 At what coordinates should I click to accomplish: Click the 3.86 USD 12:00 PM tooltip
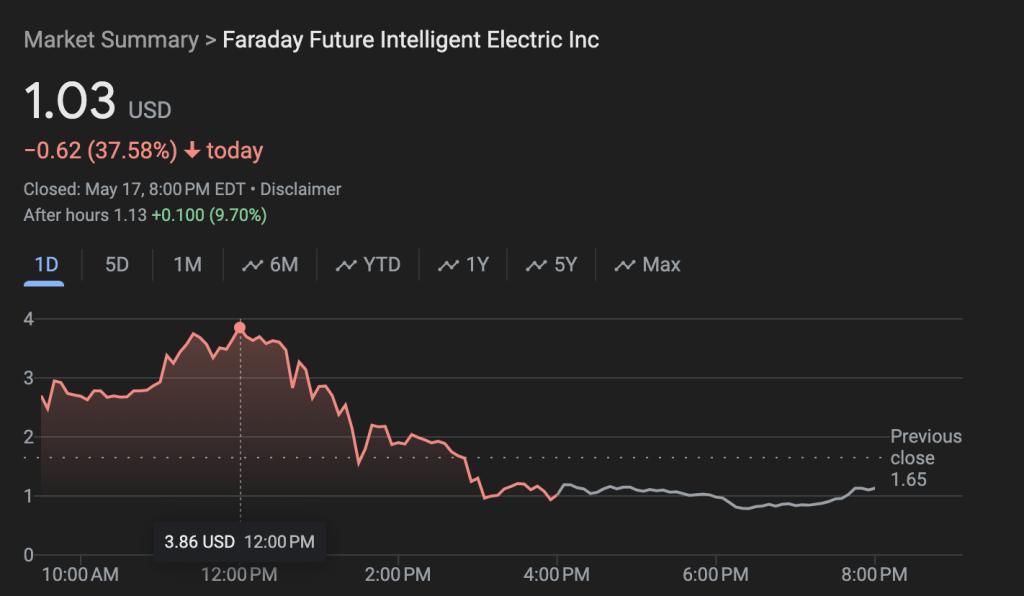240,542
